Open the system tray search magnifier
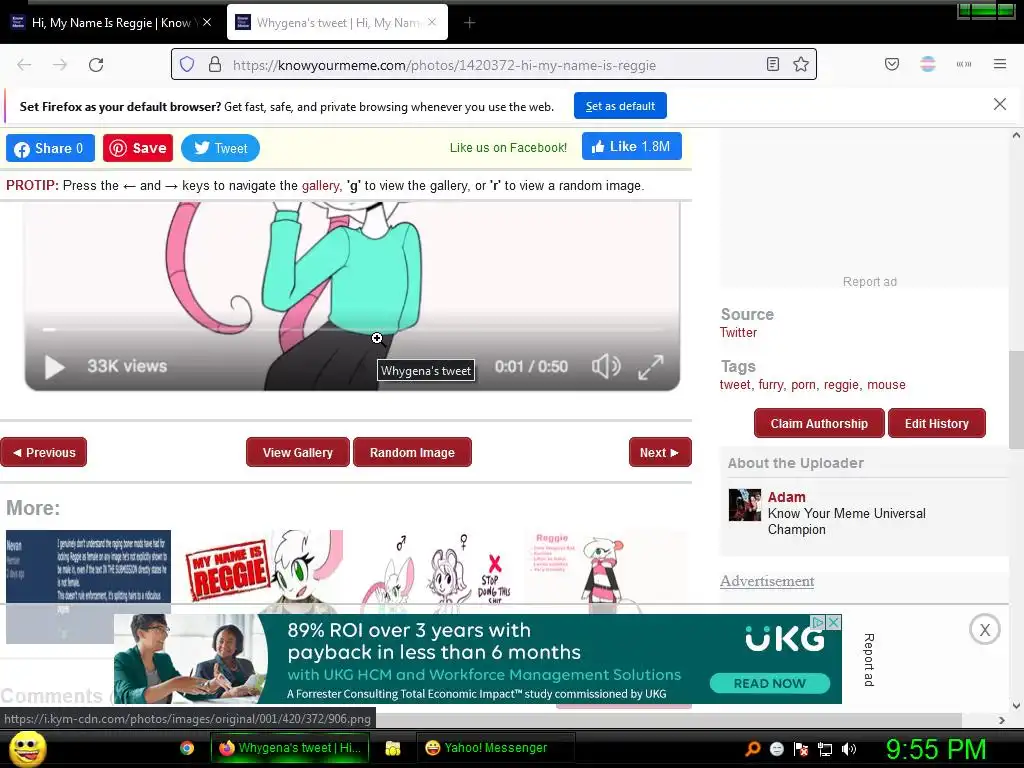Image resolution: width=1024 pixels, height=768 pixels. coord(753,748)
